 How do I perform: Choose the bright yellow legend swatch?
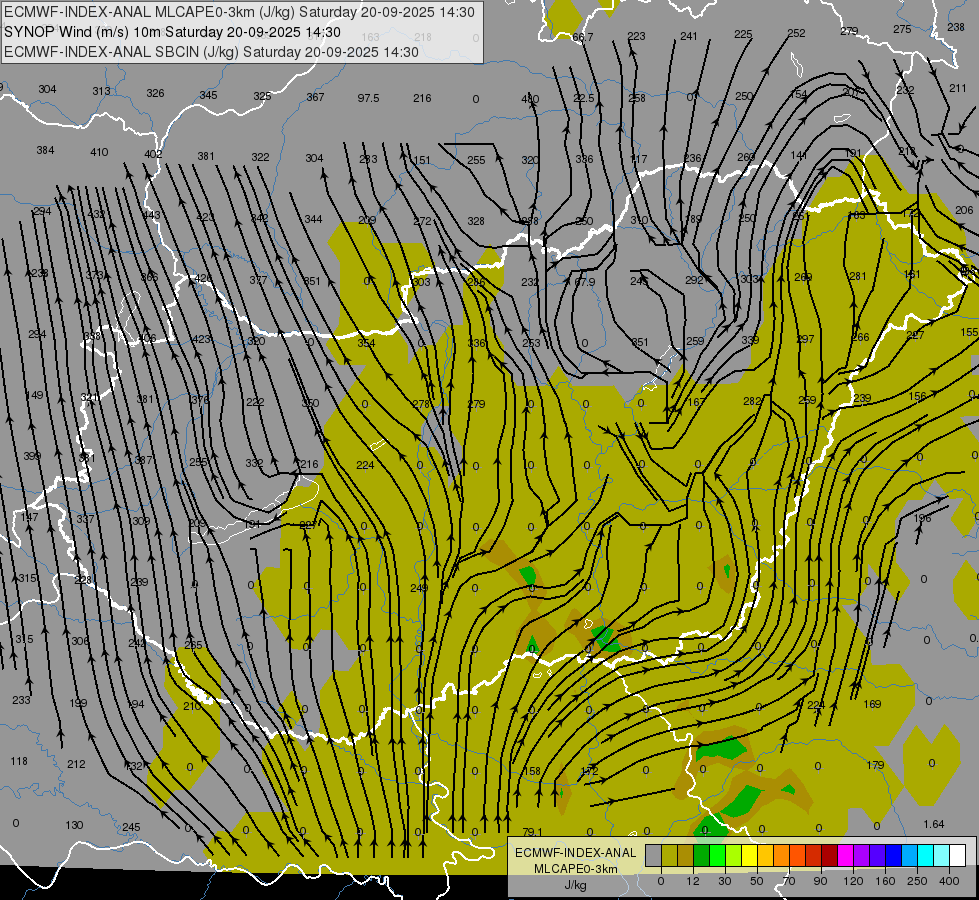tap(750, 855)
